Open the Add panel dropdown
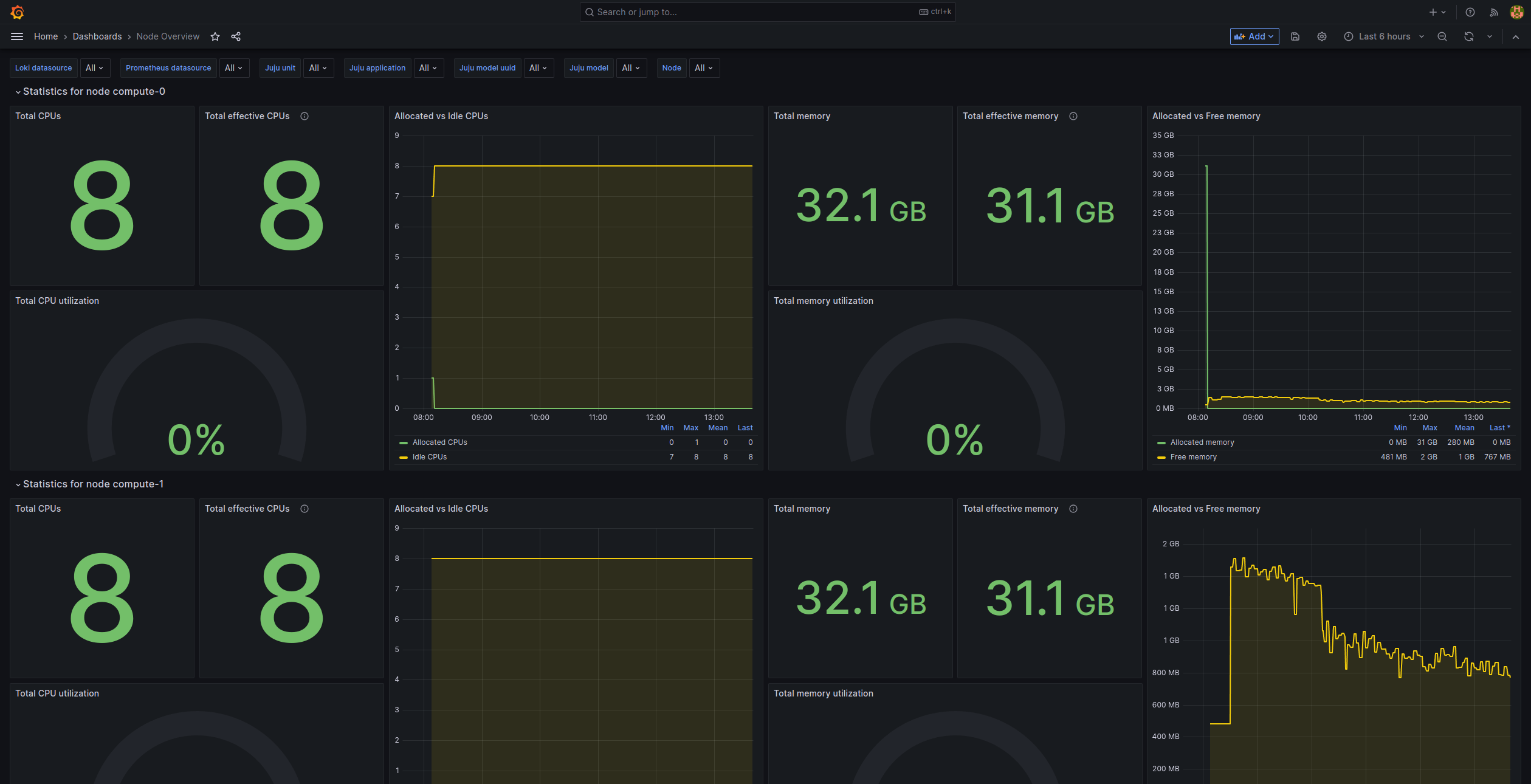This screenshot has height=784, width=1531. pyautogui.click(x=1254, y=36)
